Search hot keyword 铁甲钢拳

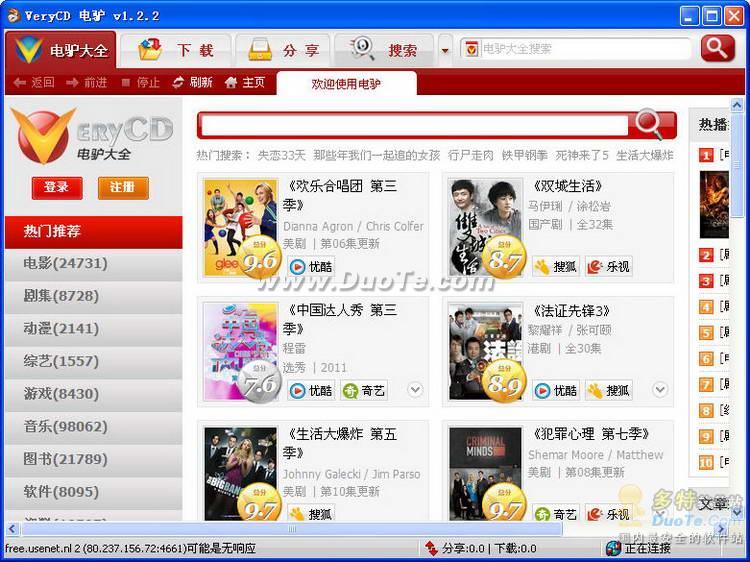coord(525,155)
